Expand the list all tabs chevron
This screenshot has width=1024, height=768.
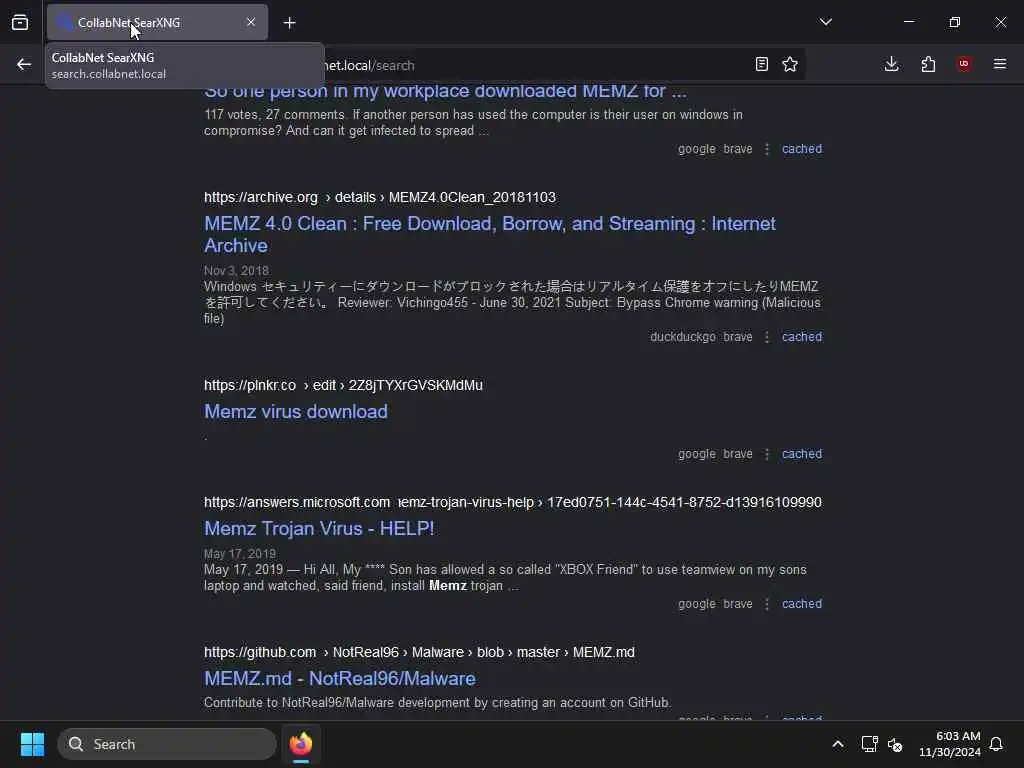(825, 22)
